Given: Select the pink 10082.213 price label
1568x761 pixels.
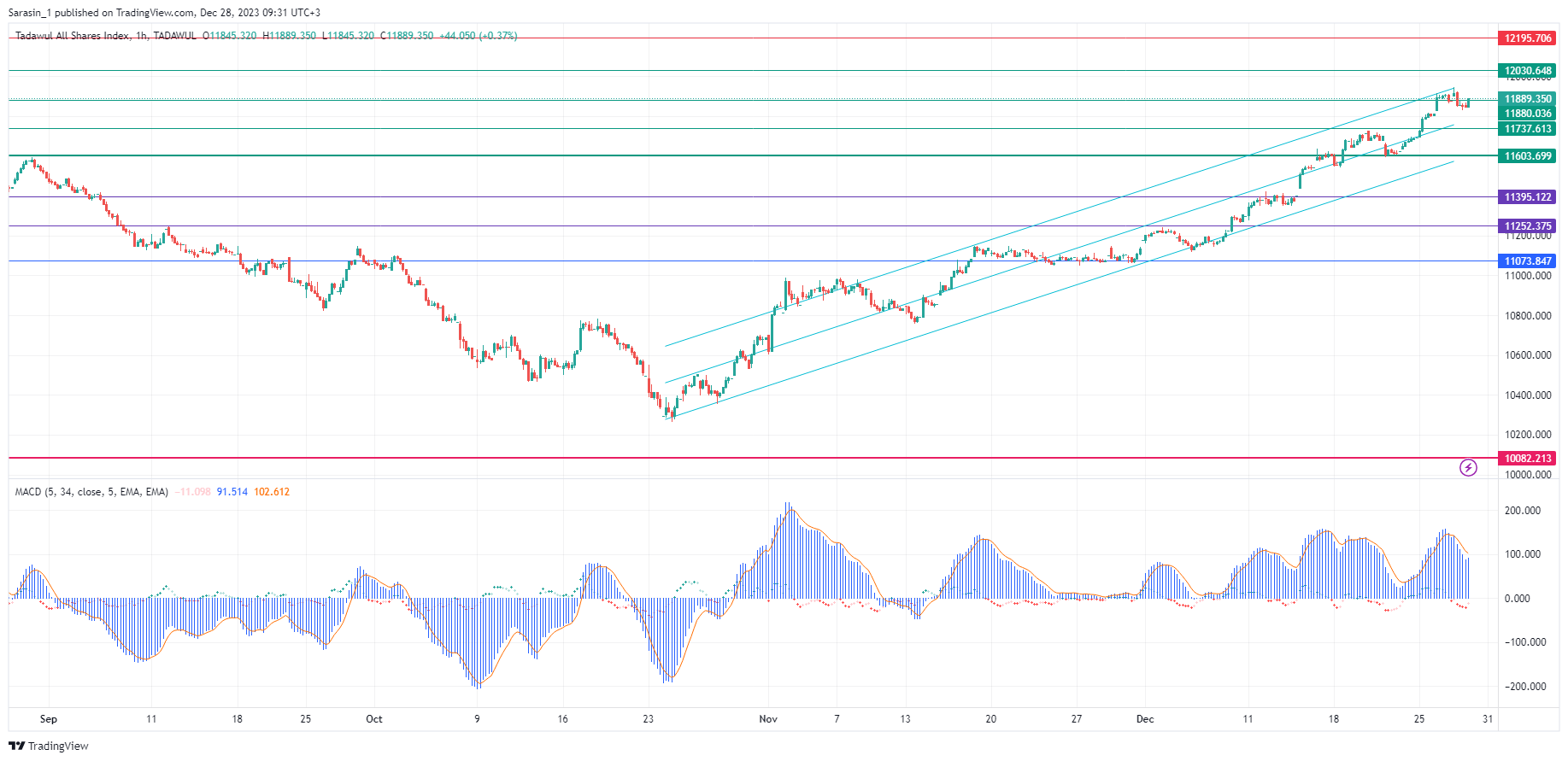Looking at the screenshot, I should point(1528,459).
